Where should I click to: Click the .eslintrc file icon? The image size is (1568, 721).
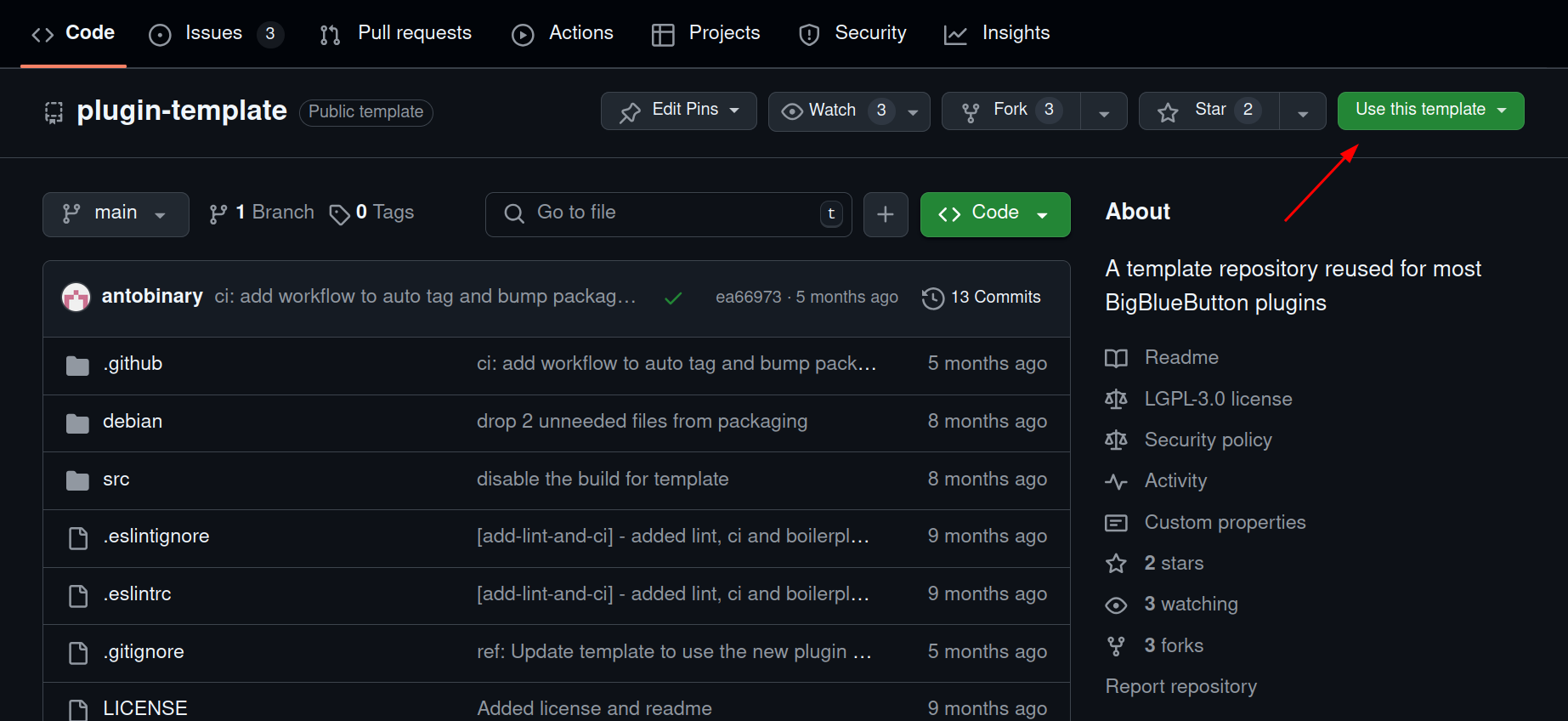[78, 596]
